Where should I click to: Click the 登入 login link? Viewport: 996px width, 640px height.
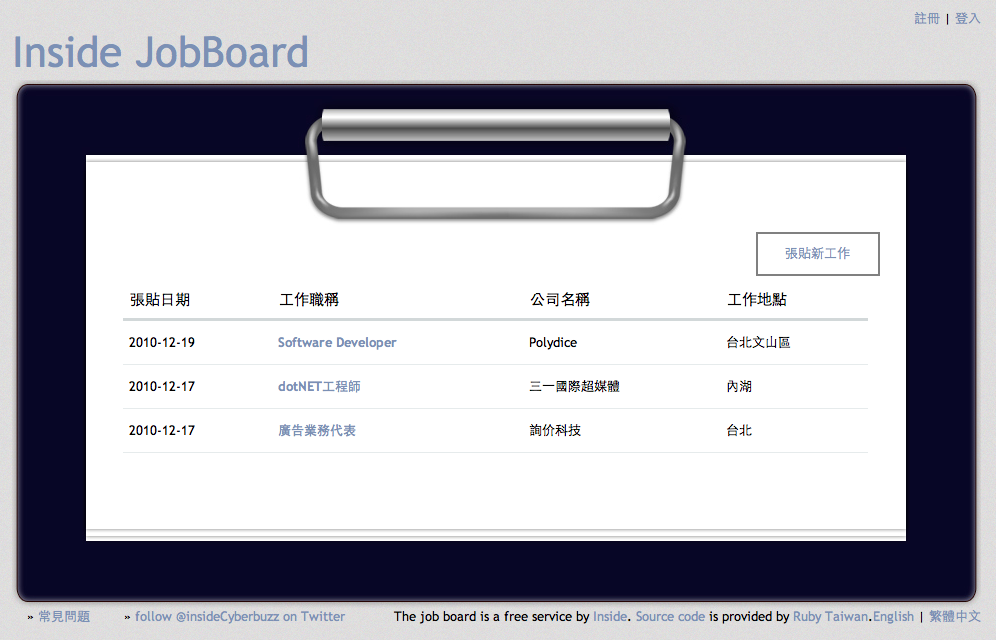coord(967,18)
